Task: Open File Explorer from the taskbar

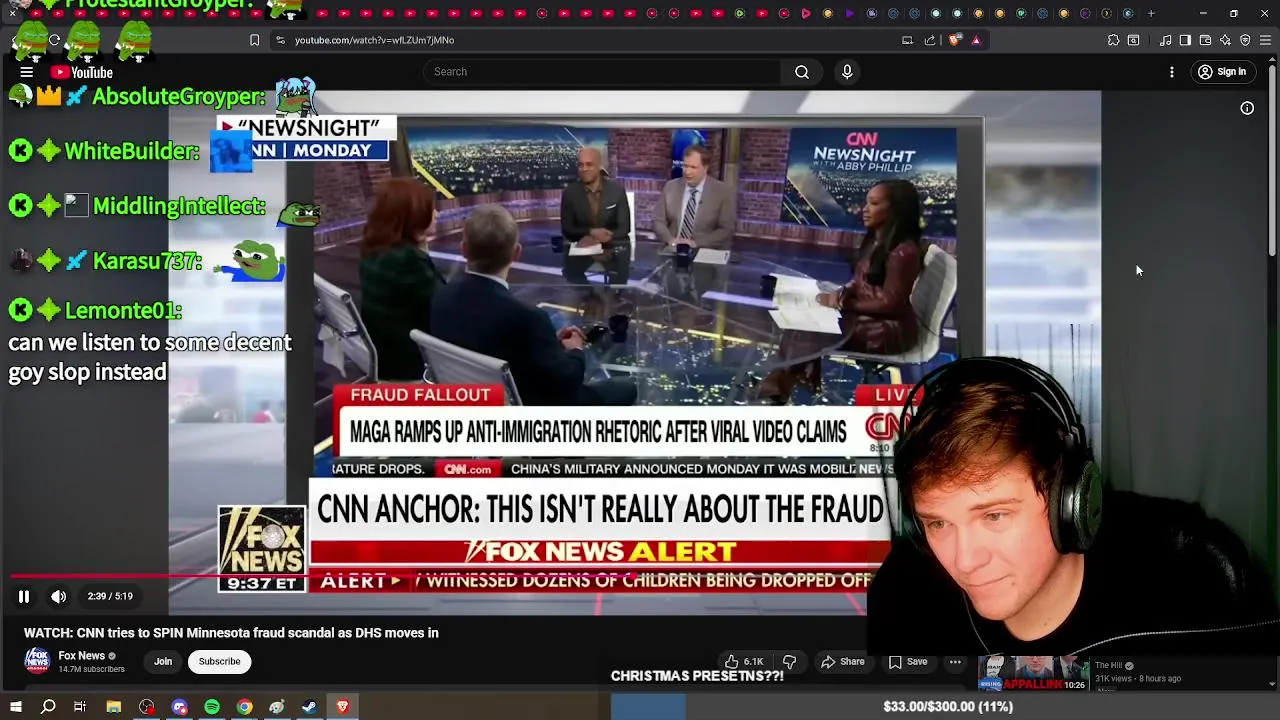Action: pos(114,707)
